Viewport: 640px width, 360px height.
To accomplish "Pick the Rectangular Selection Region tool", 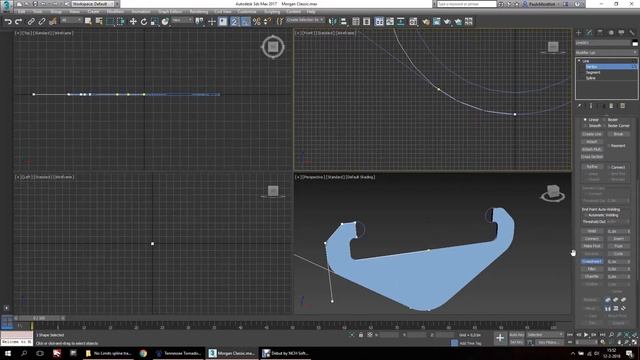I will (x=110, y=21).
